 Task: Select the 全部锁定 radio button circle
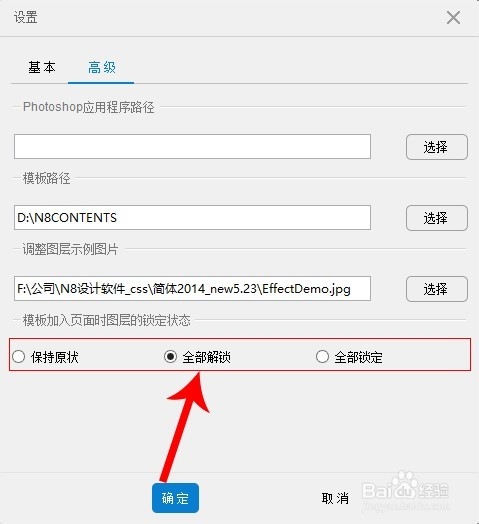pyautogui.click(x=322, y=357)
